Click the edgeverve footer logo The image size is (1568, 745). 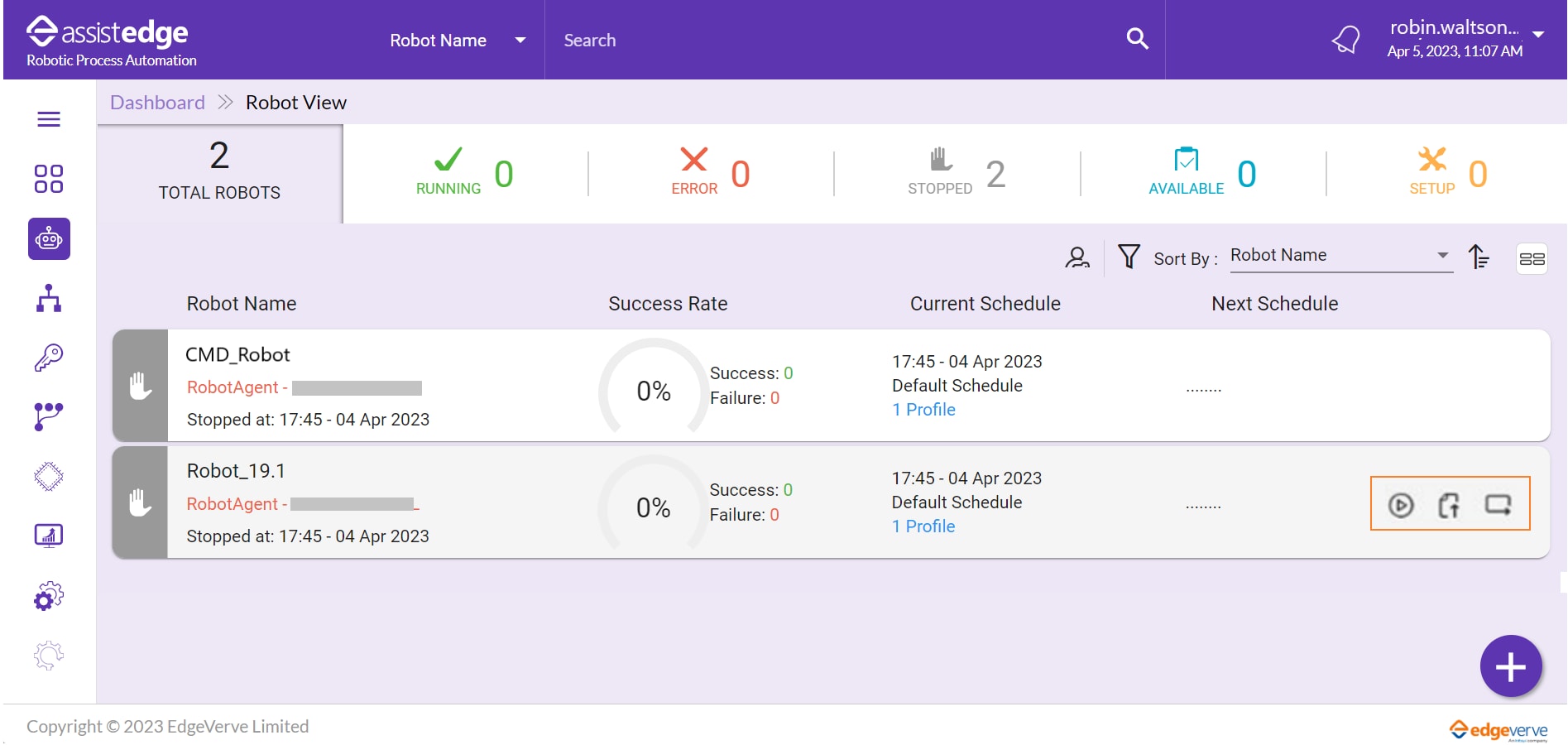pyautogui.click(x=1498, y=730)
